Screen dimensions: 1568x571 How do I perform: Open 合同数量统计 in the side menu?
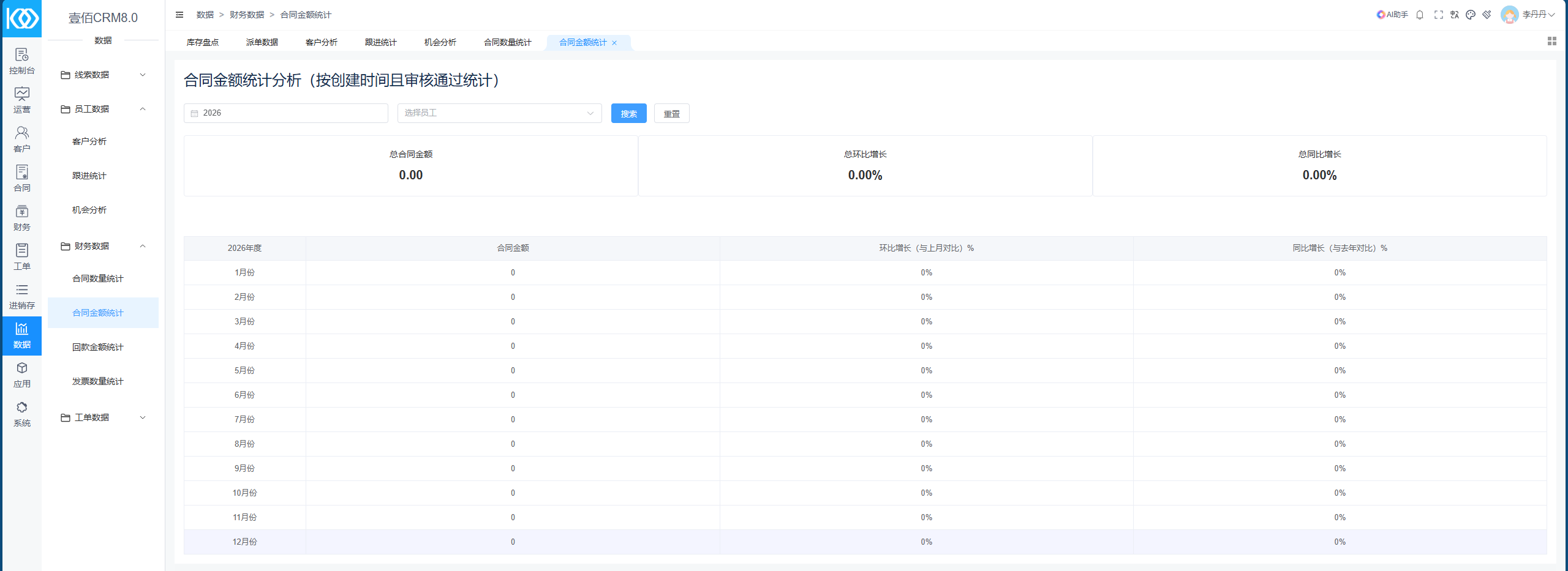coord(103,278)
